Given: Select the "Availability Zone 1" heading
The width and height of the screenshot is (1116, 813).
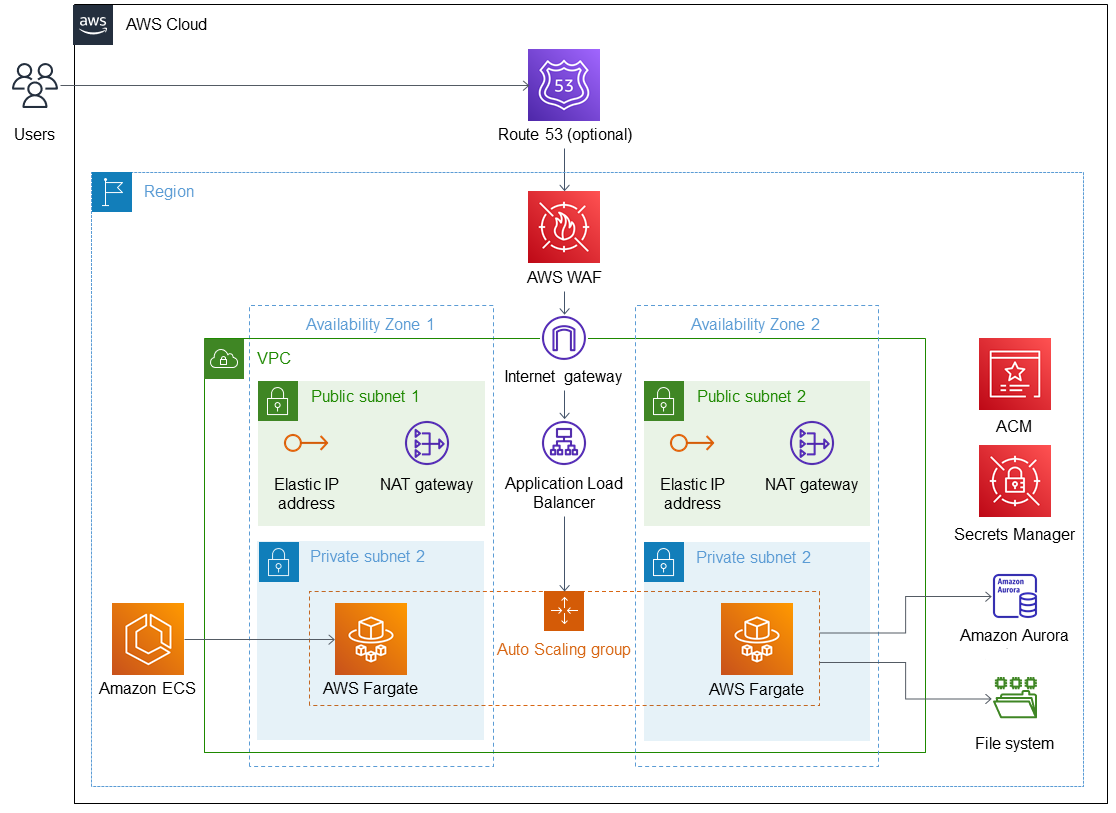Looking at the screenshot, I should tap(370, 325).
